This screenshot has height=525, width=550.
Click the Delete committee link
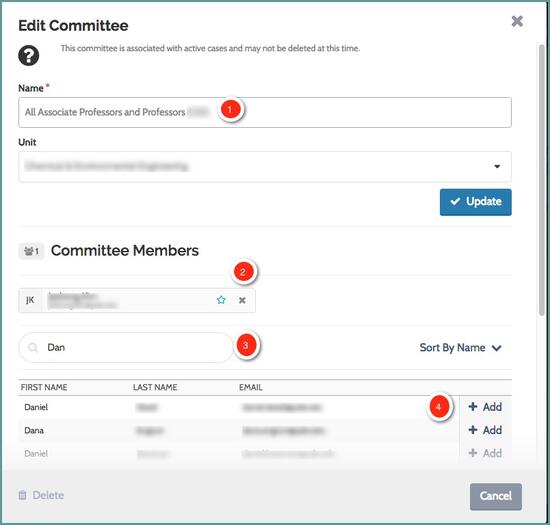coord(41,495)
